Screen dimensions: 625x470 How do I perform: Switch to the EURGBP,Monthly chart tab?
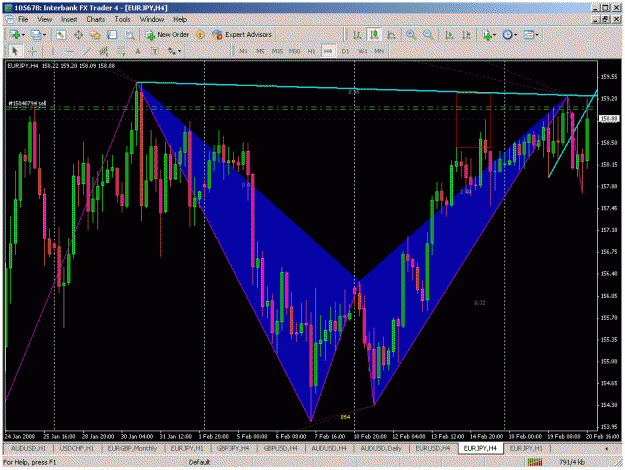coord(132,448)
